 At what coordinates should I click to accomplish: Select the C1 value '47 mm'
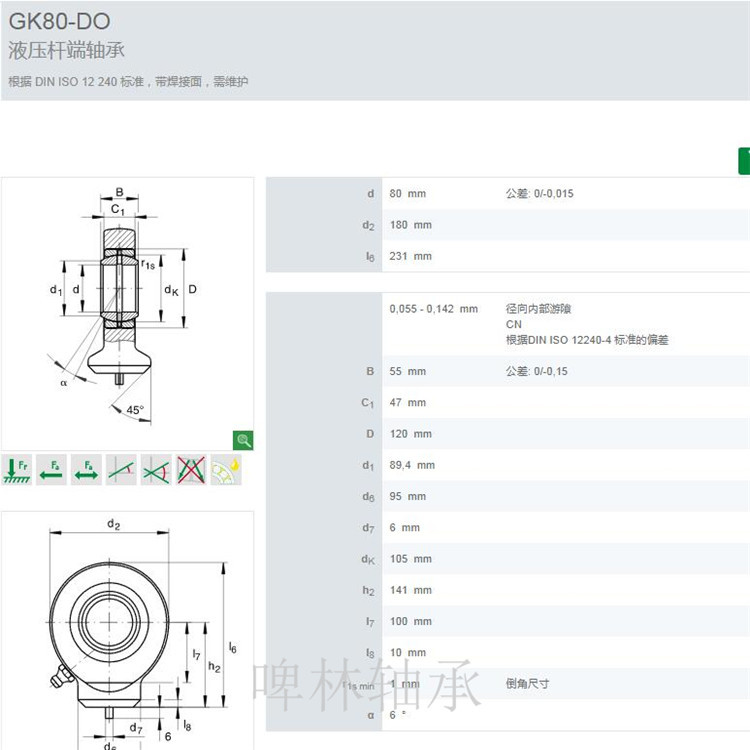click(408, 403)
